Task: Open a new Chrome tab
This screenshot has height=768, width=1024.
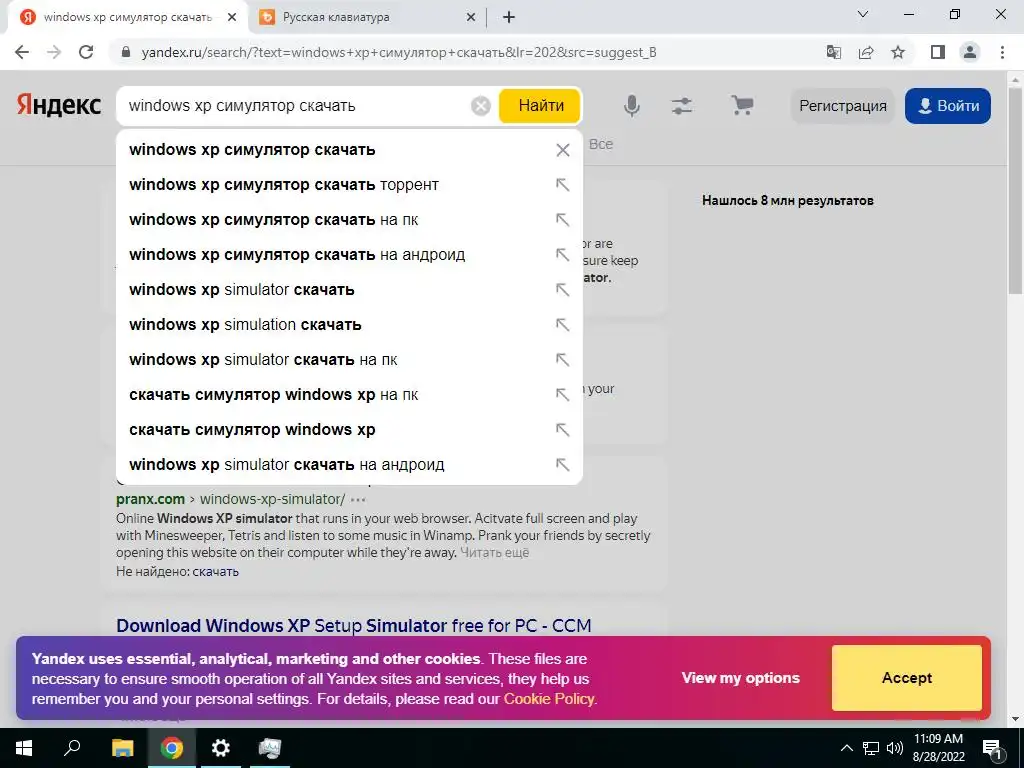Action: [509, 18]
